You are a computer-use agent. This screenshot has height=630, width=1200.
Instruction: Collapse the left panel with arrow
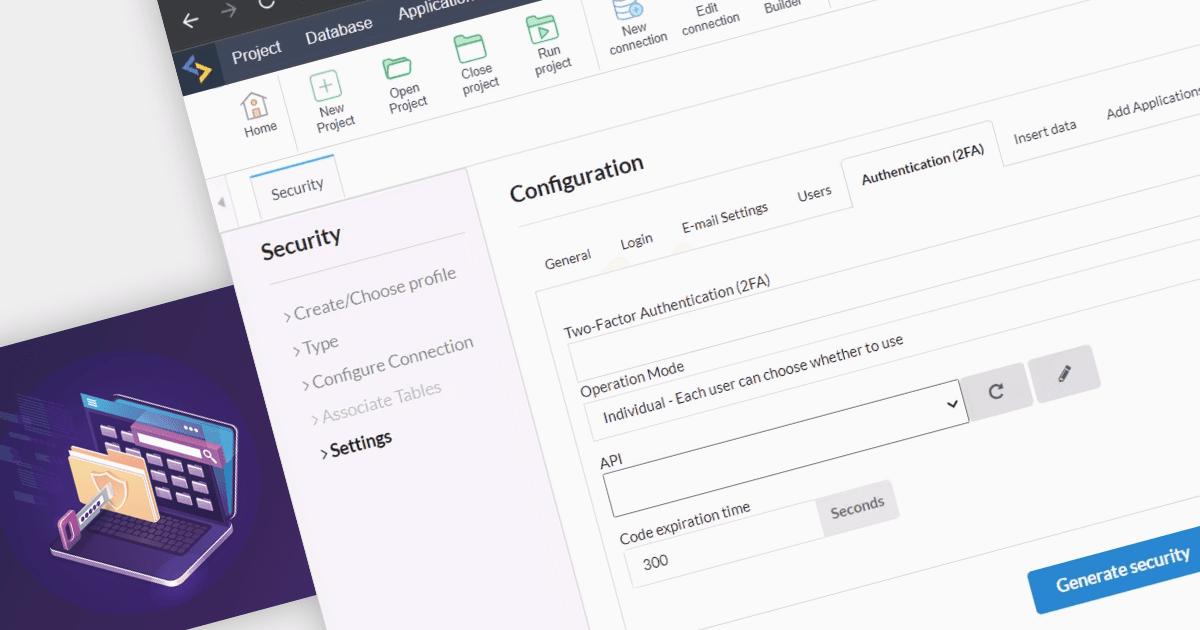[x=221, y=203]
